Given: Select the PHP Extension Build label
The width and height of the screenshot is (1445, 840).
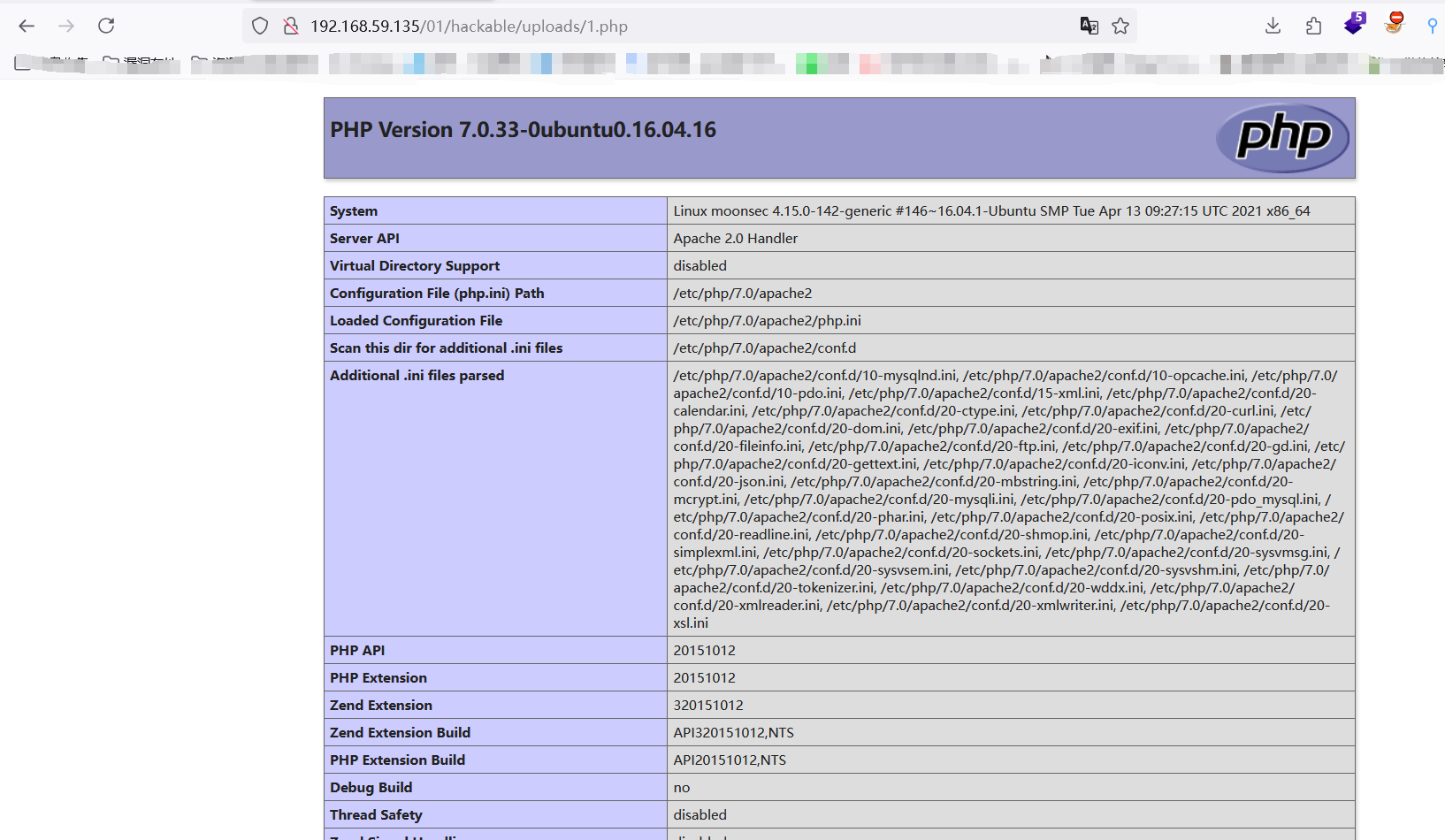Looking at the screenshot, I should [397, 760].
